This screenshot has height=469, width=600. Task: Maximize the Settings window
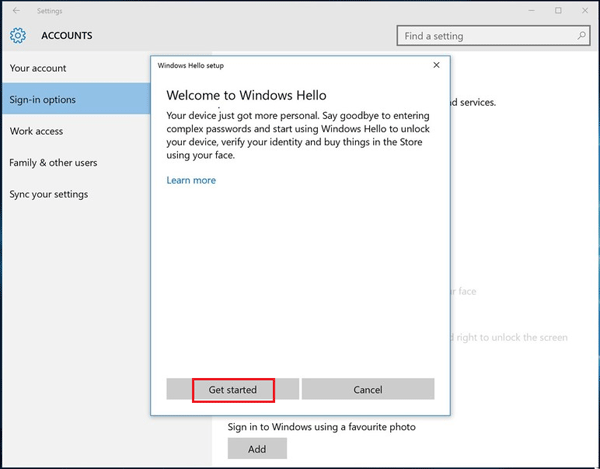pos(558,11)
